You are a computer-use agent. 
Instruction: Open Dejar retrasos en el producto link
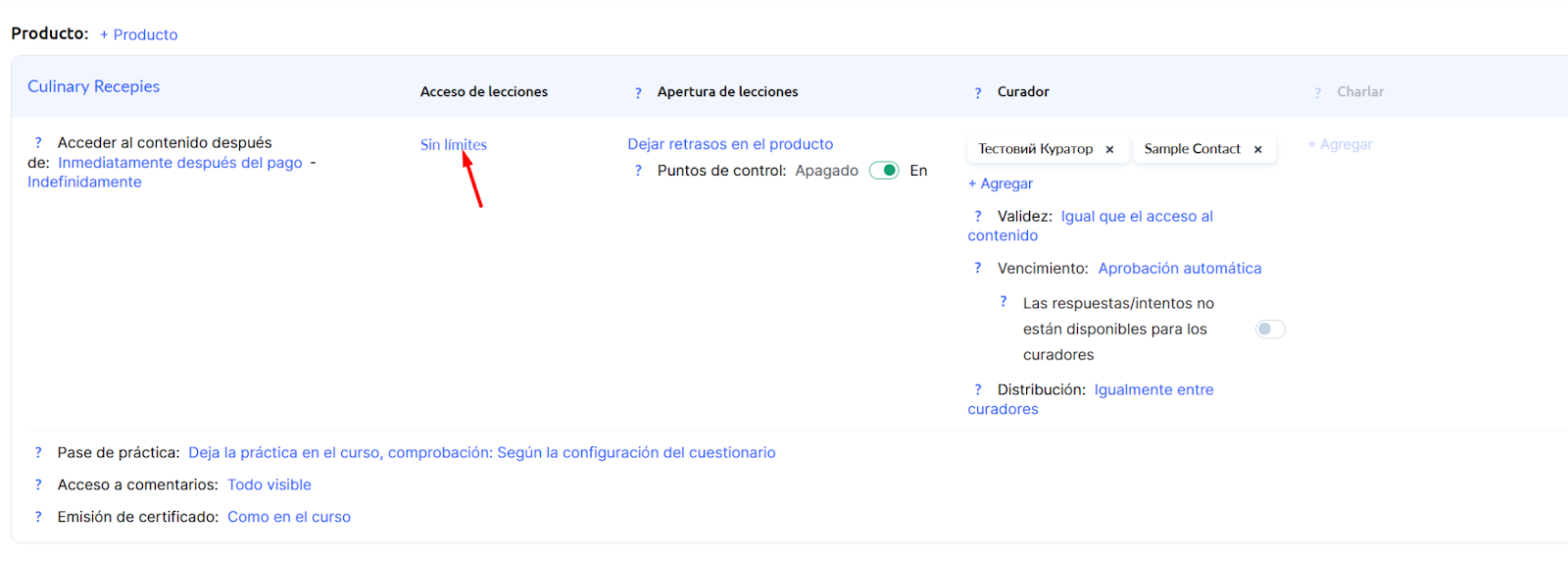[730, 144]
